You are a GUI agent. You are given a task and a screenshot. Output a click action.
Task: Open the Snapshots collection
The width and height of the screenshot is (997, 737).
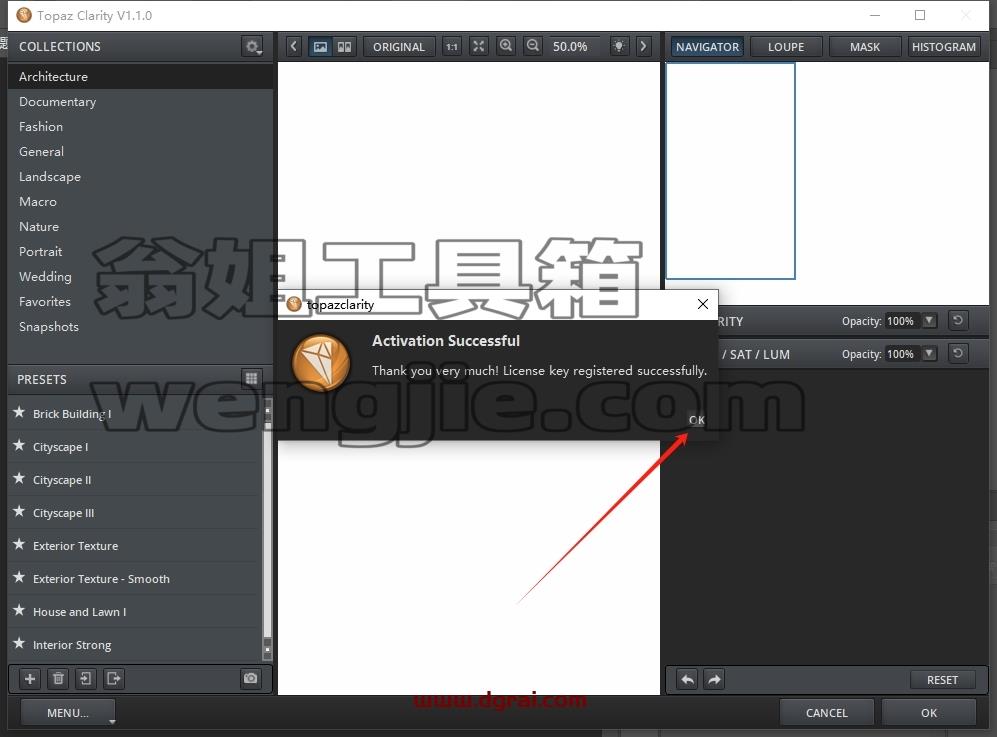click(141, 326)
